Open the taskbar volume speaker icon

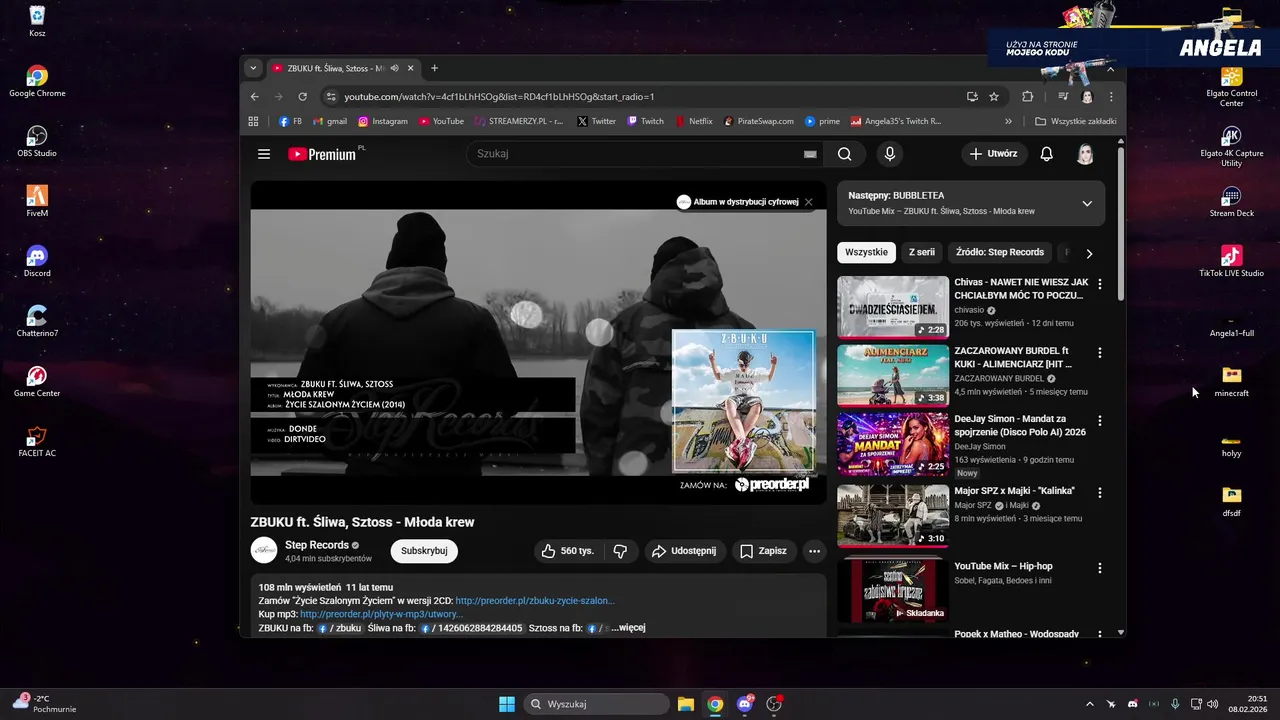click(1213, 704)
